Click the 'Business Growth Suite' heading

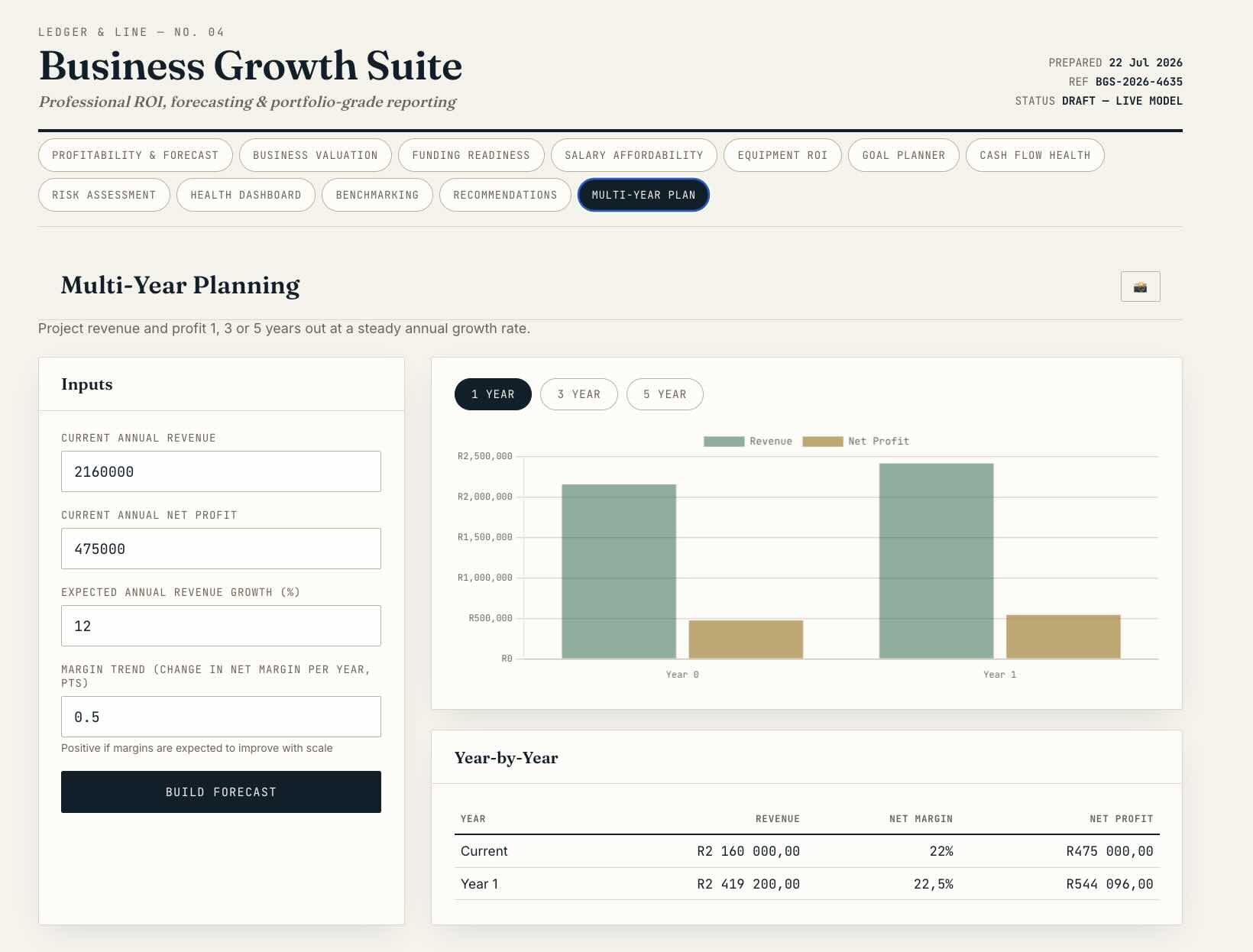251,66
